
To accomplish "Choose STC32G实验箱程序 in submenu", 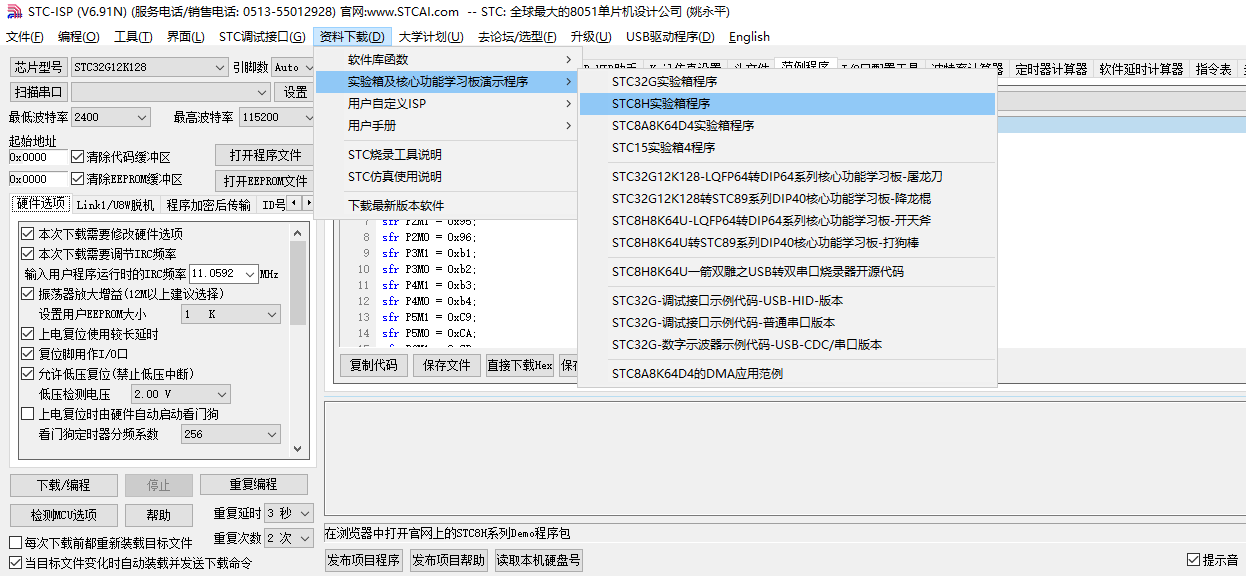I will [x=788, y=82].
